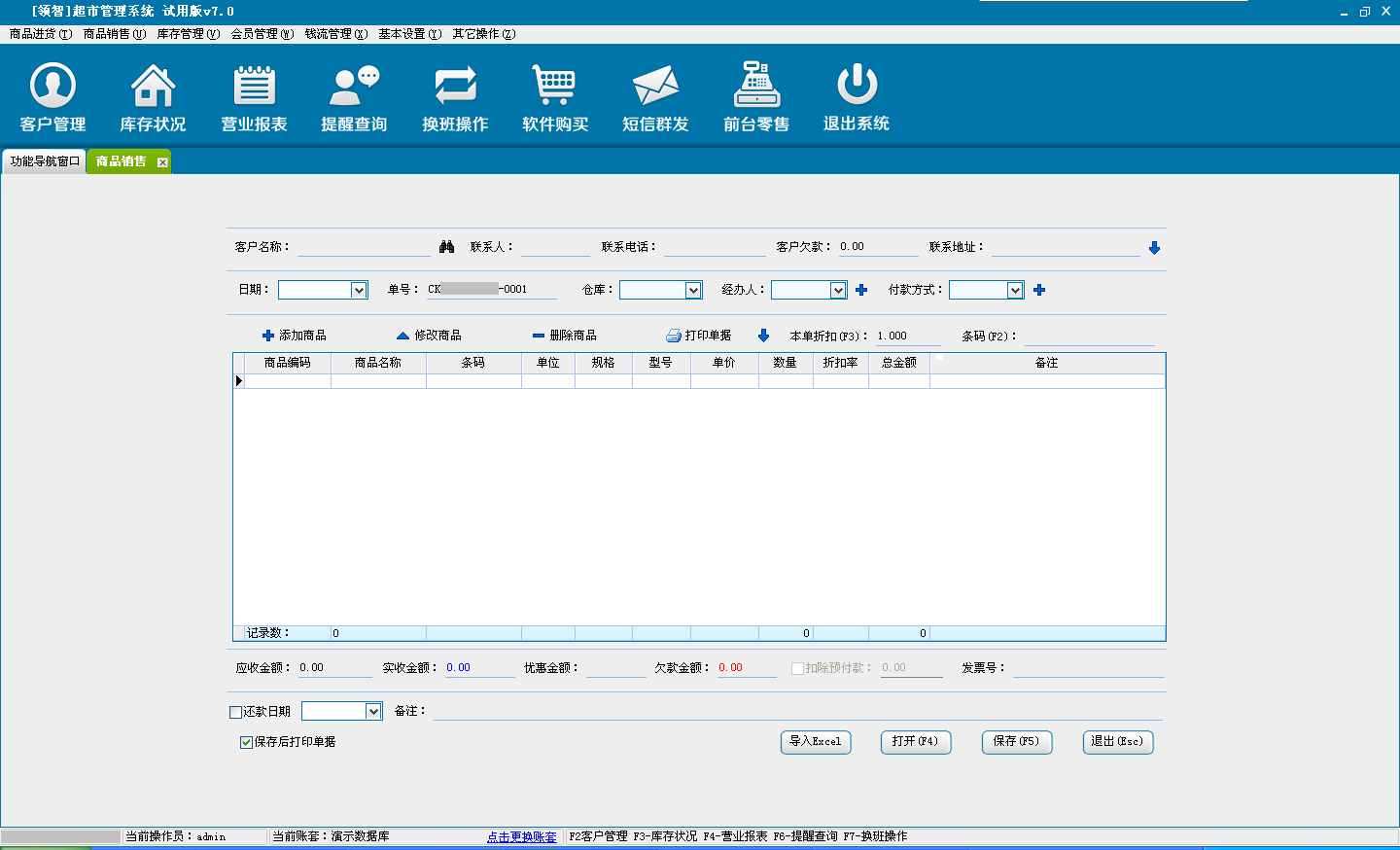Launch 前台零售 cash register icon
The height and width of the screenshot is (850, 1400).
coord(756,87)
